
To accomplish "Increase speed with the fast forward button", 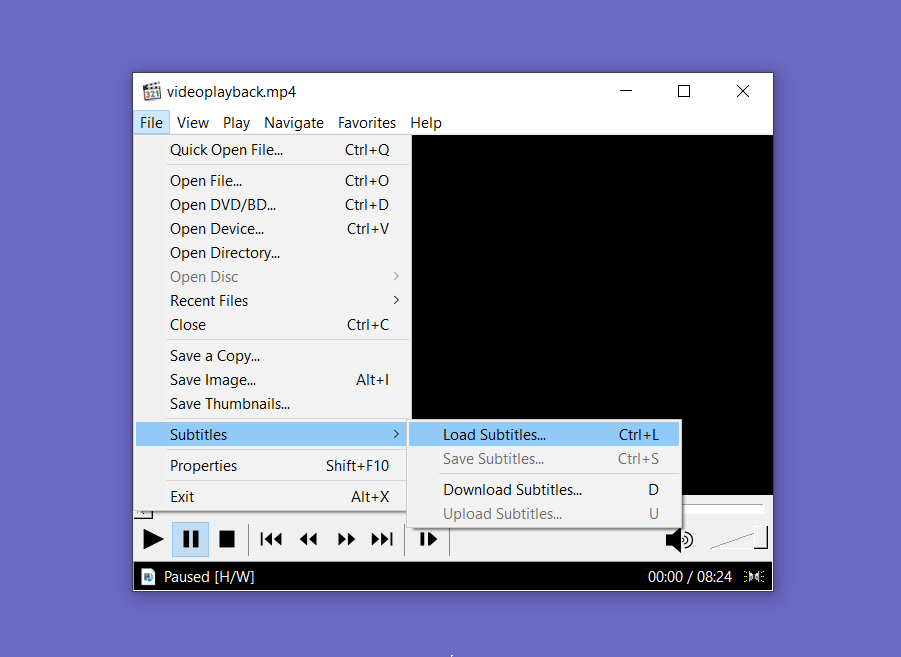I will (x=346, y=539).
